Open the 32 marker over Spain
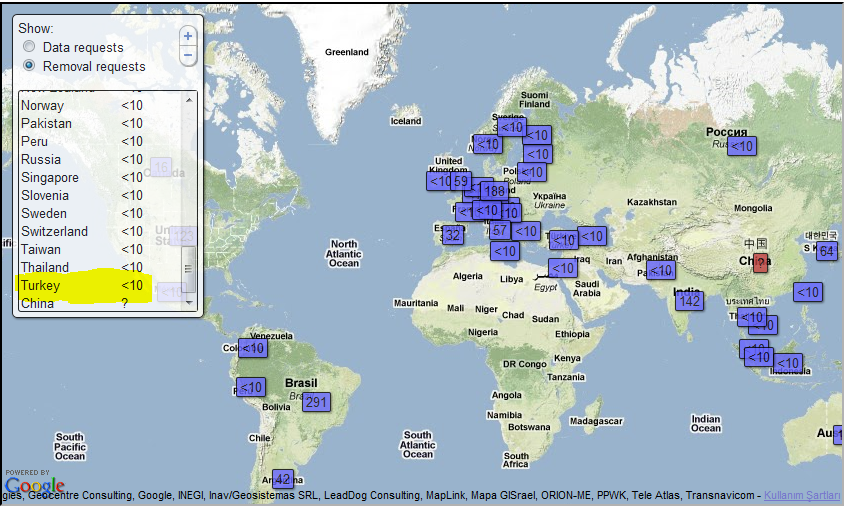 (452, 235)
